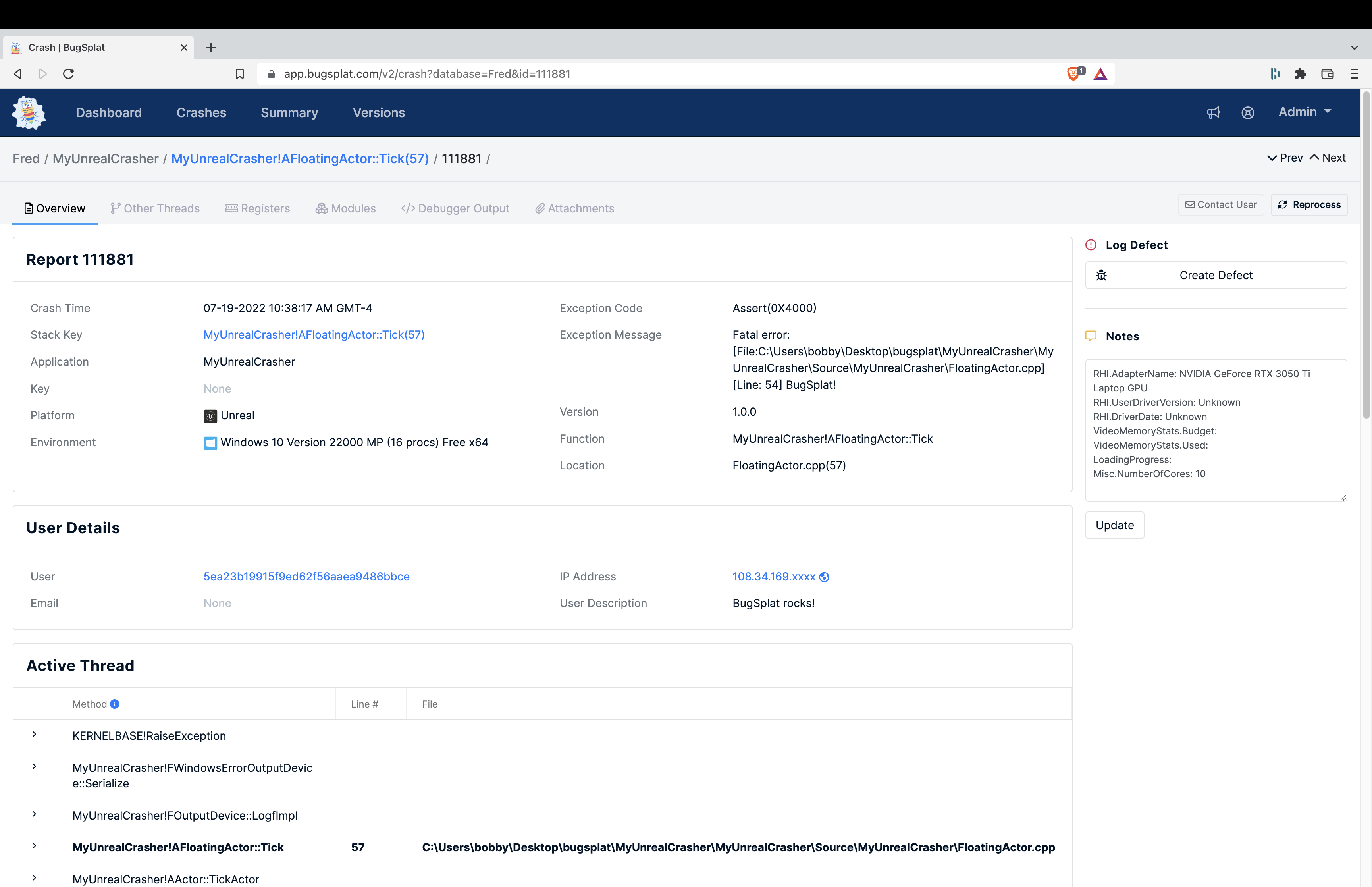Image resolution: width=1372 pixels, height=887 pixels.
Task: Reload the page with the refresh icon
Action: pyautogui.click(x=69, y=74)
